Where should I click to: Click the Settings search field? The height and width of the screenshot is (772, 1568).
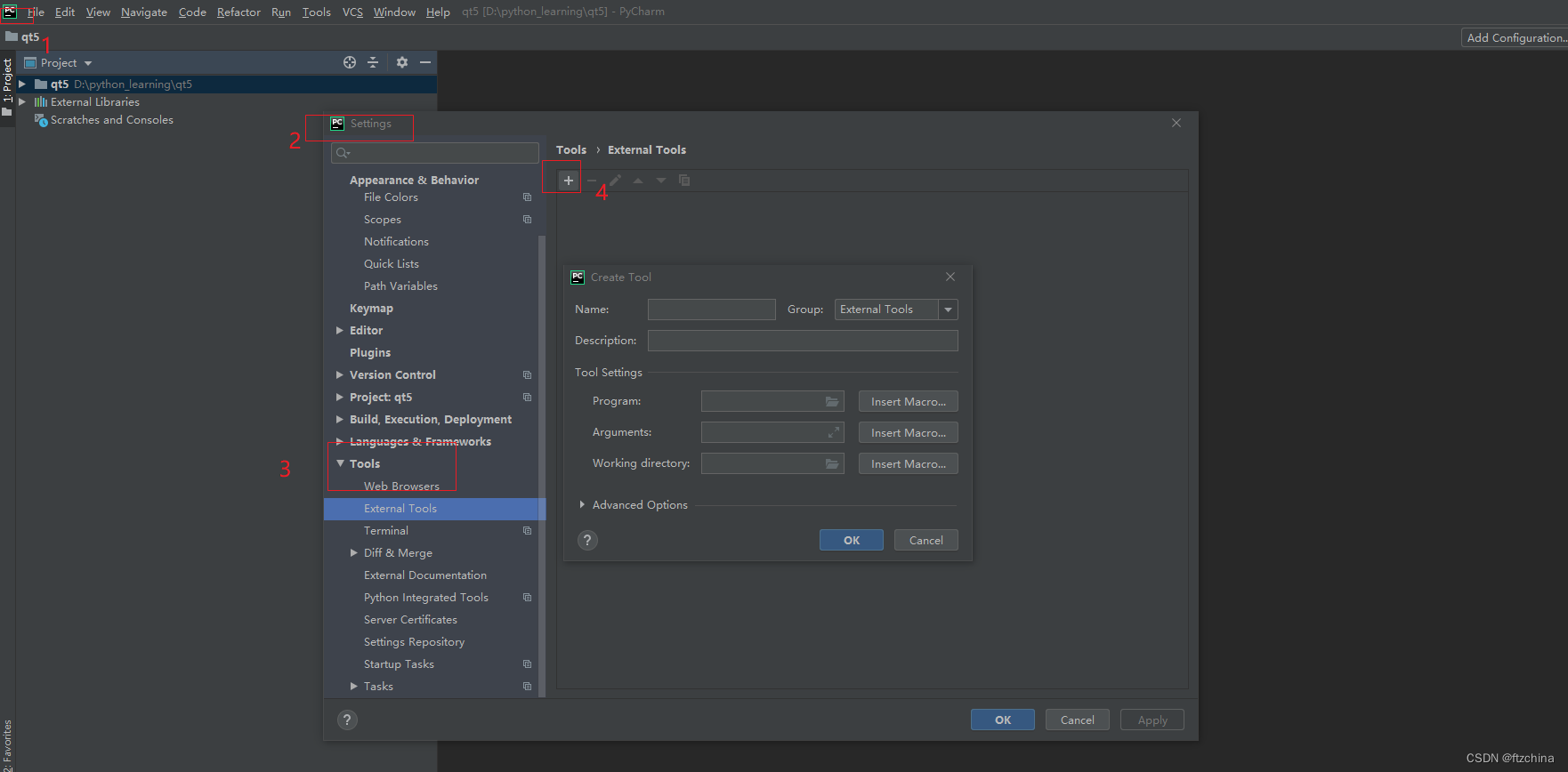tap(435, 153)
